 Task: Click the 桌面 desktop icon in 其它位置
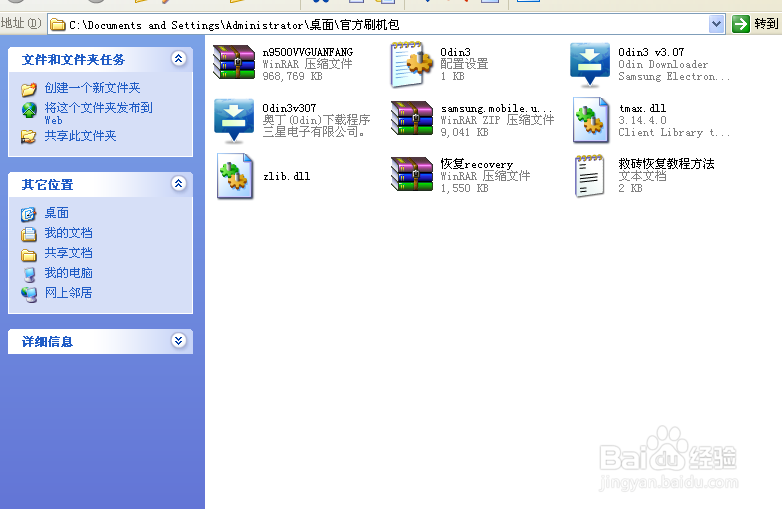tap(28, 214)
